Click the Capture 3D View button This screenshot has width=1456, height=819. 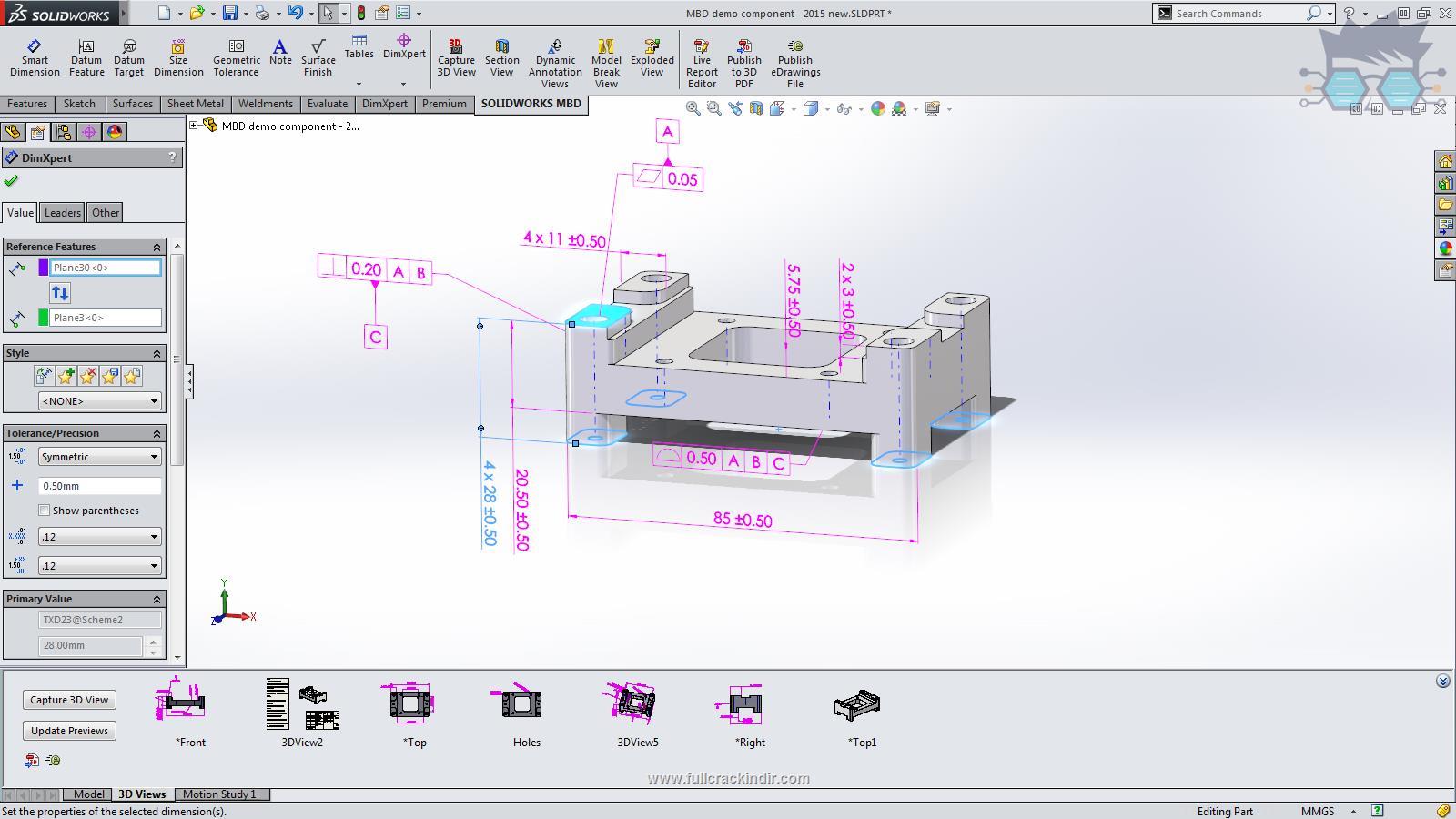click(x=69, y=700)
